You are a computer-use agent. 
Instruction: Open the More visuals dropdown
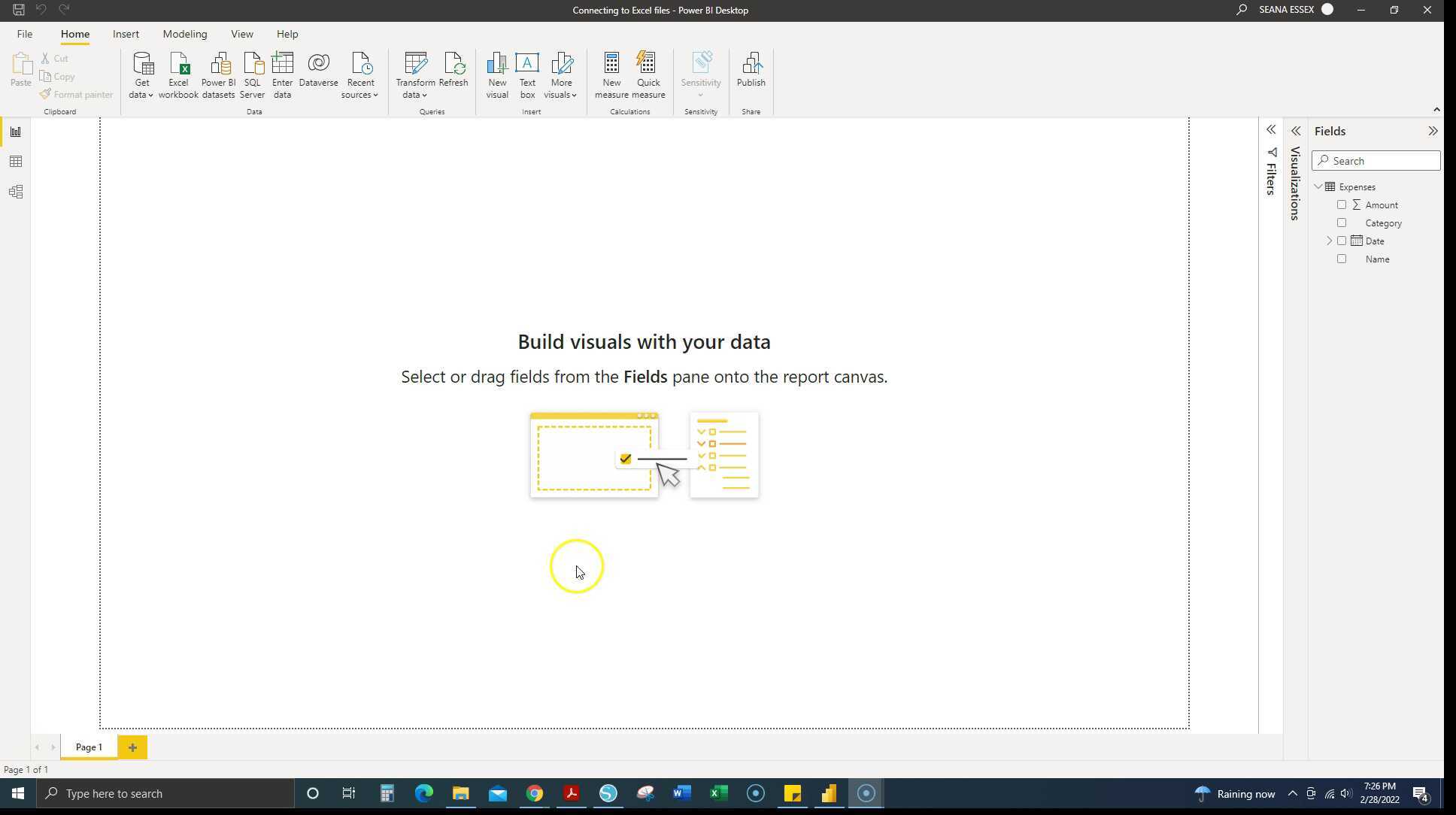click(x=560, y=74)
